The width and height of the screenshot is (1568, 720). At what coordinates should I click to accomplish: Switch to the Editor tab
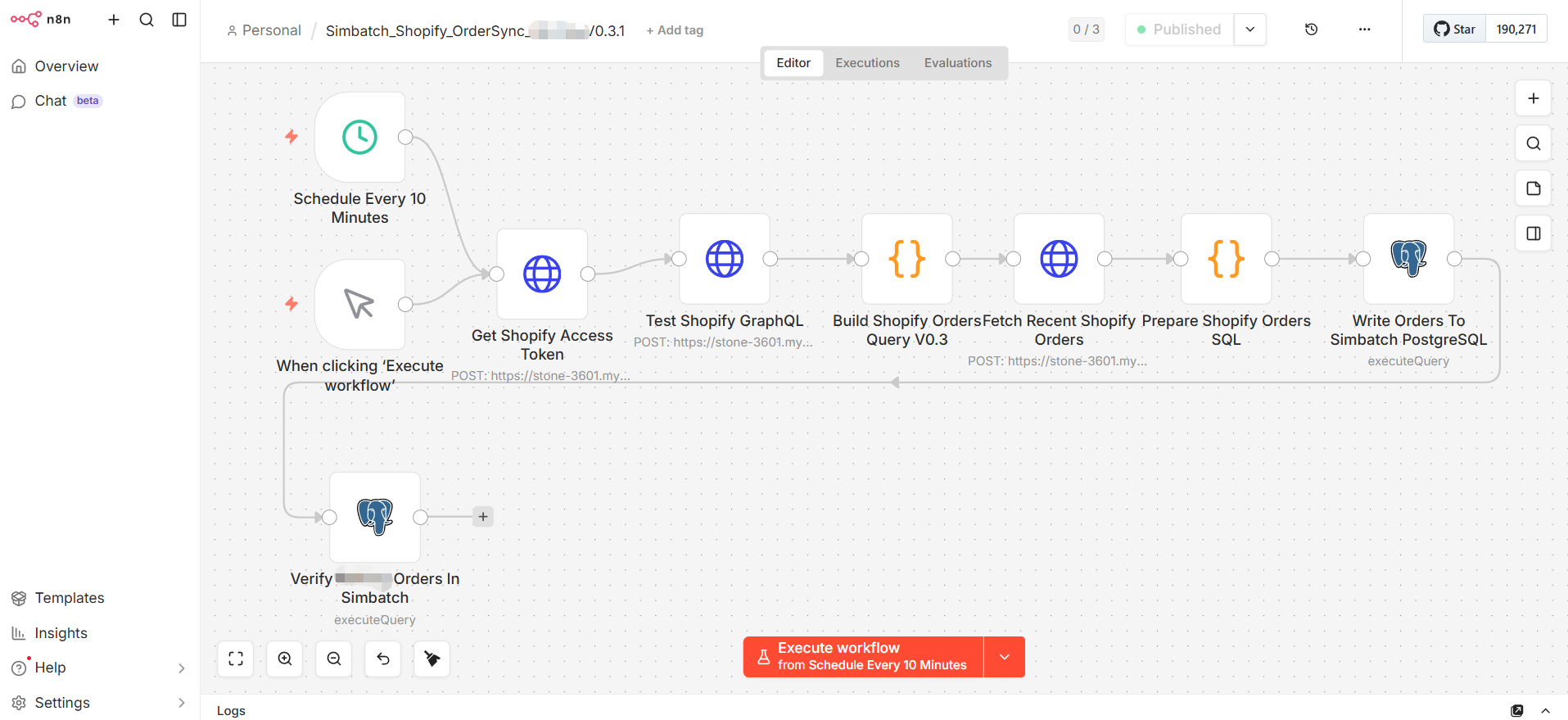(793, 63)
